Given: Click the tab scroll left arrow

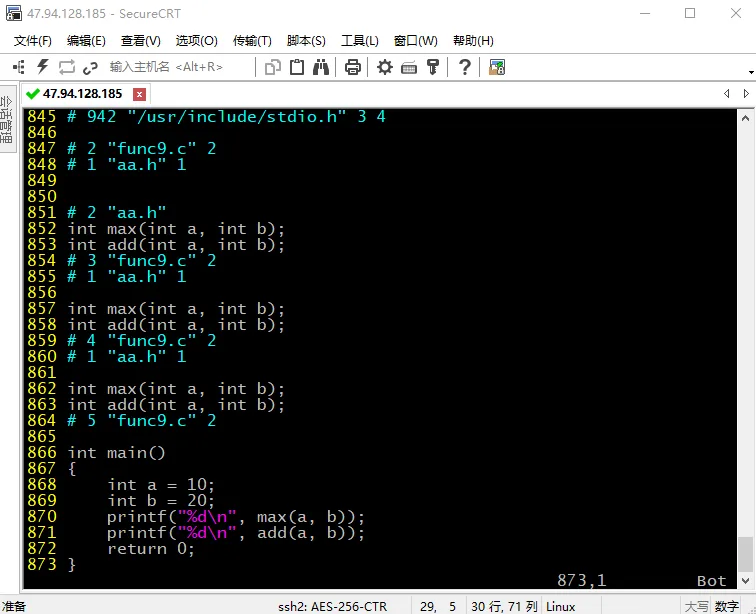Looking at the screenshot, I should (727, 94).
